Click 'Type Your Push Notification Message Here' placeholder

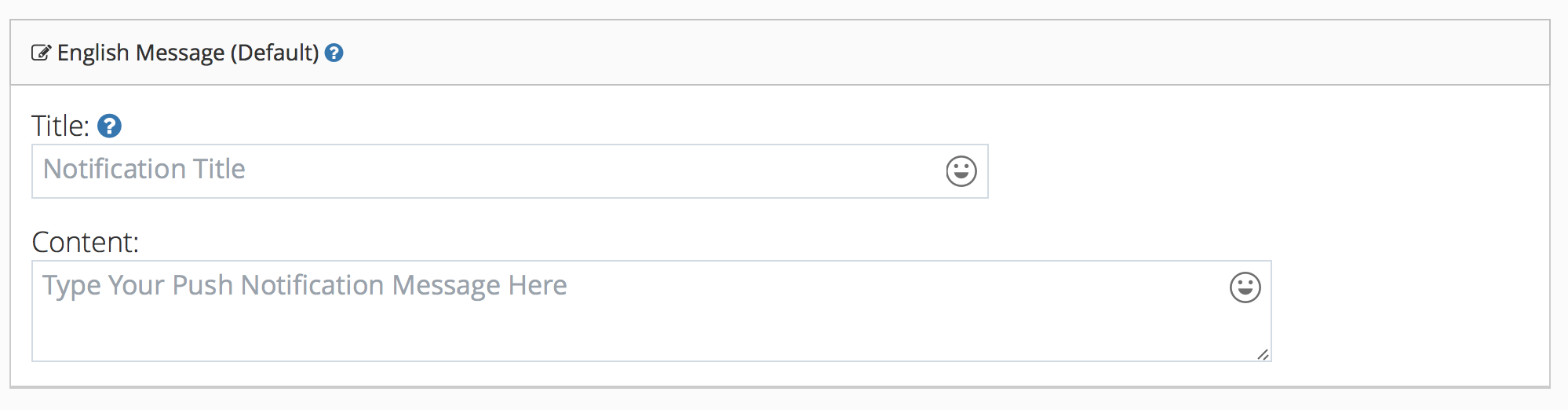click(304, 285)
